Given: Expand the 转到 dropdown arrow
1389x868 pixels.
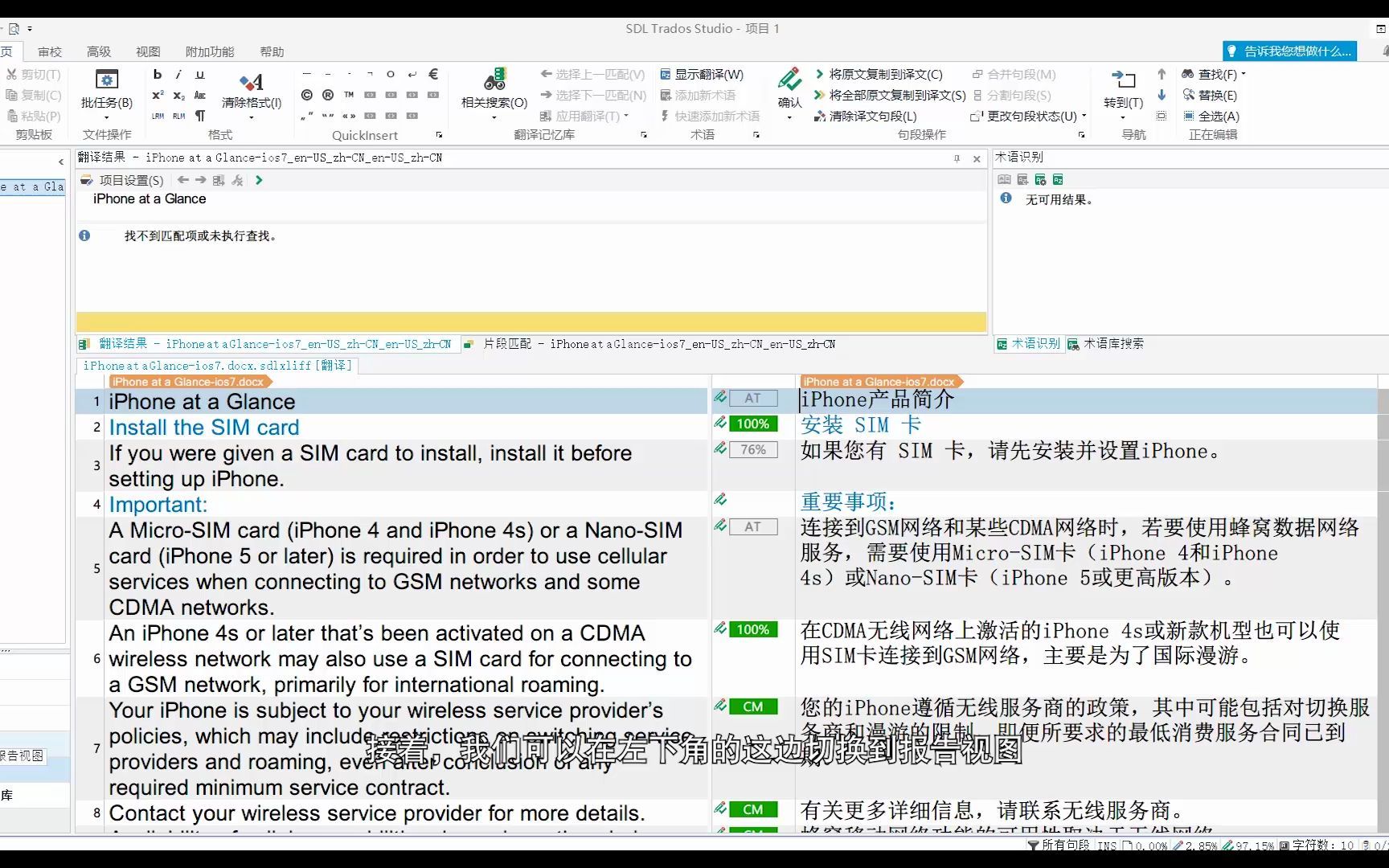Looking at the screenshot, I should pos(1123,117).
